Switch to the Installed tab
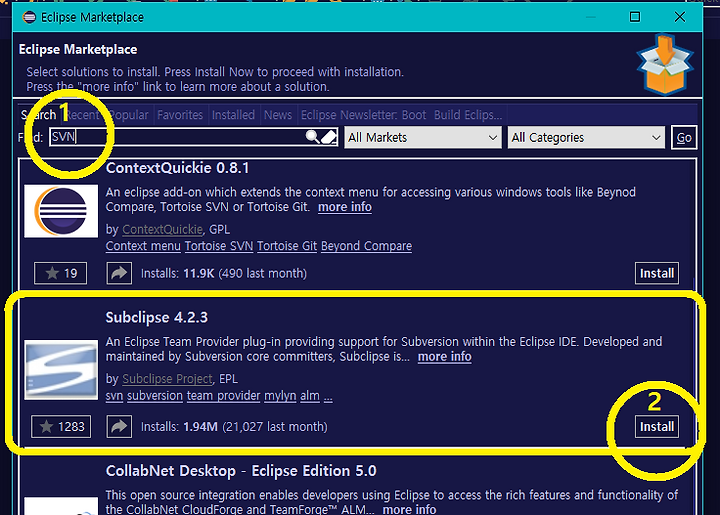This screenshot has height=515, width=720. point(233,115)
